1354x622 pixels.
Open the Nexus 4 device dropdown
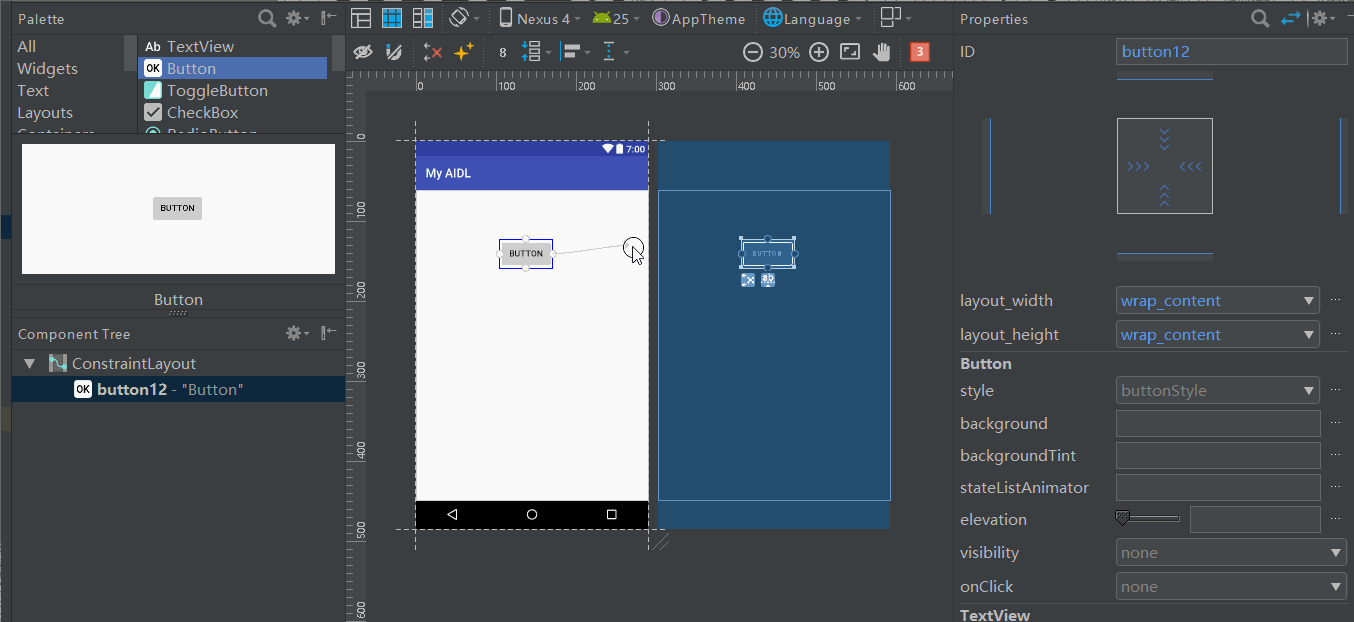click(540, 18)
